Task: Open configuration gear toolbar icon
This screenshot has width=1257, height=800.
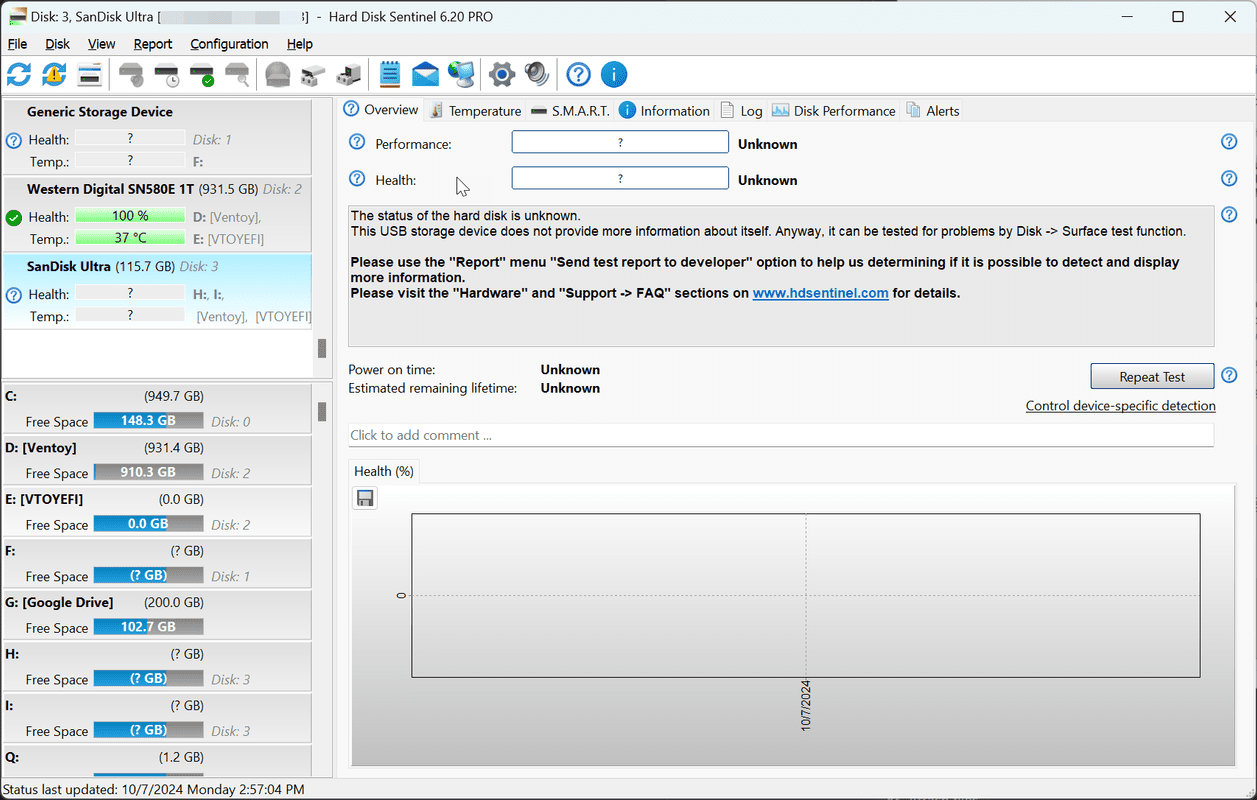Action: 502,74
